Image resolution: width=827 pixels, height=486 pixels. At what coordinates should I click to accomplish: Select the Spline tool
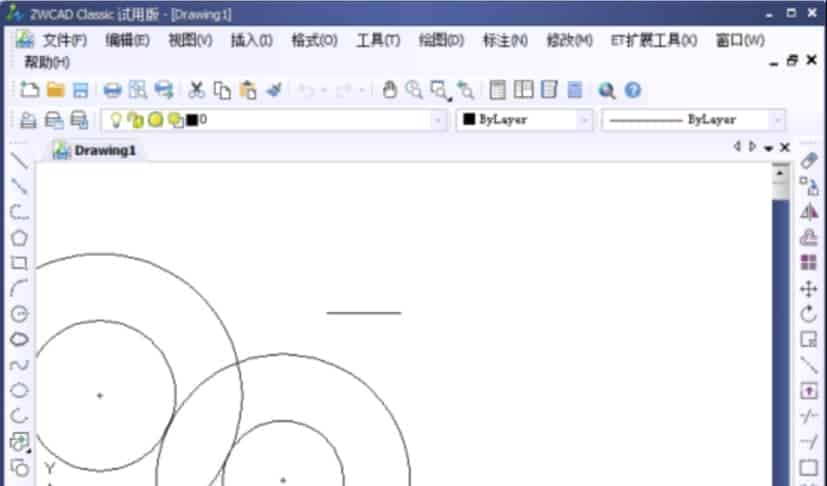pos(20,365)
